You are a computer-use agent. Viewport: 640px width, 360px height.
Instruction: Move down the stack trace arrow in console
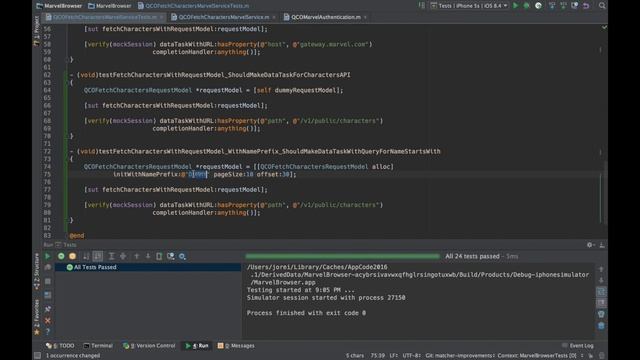pyautogui.click(x=601, y=280)
